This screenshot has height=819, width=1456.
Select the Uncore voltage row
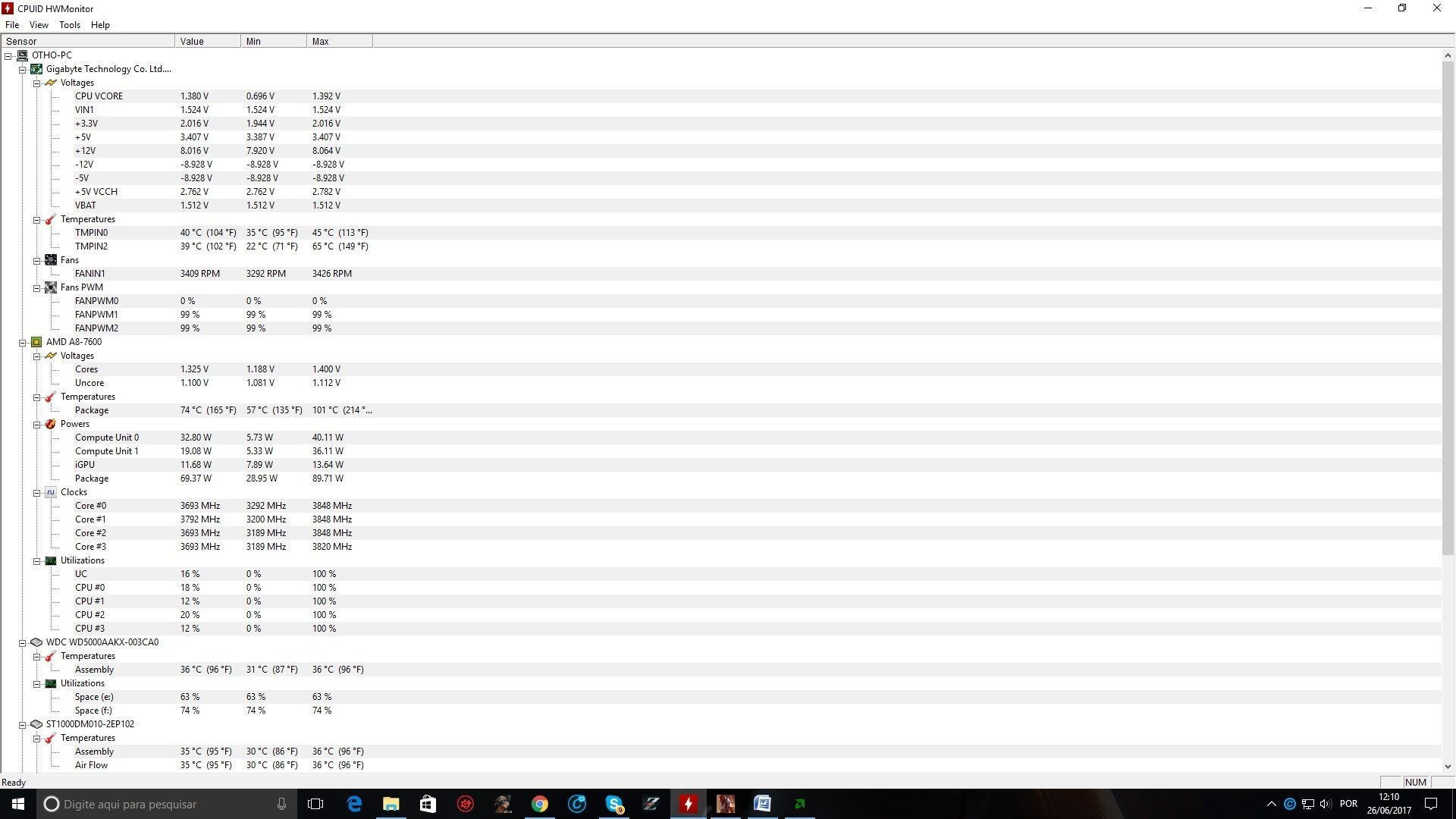(720, 383)
